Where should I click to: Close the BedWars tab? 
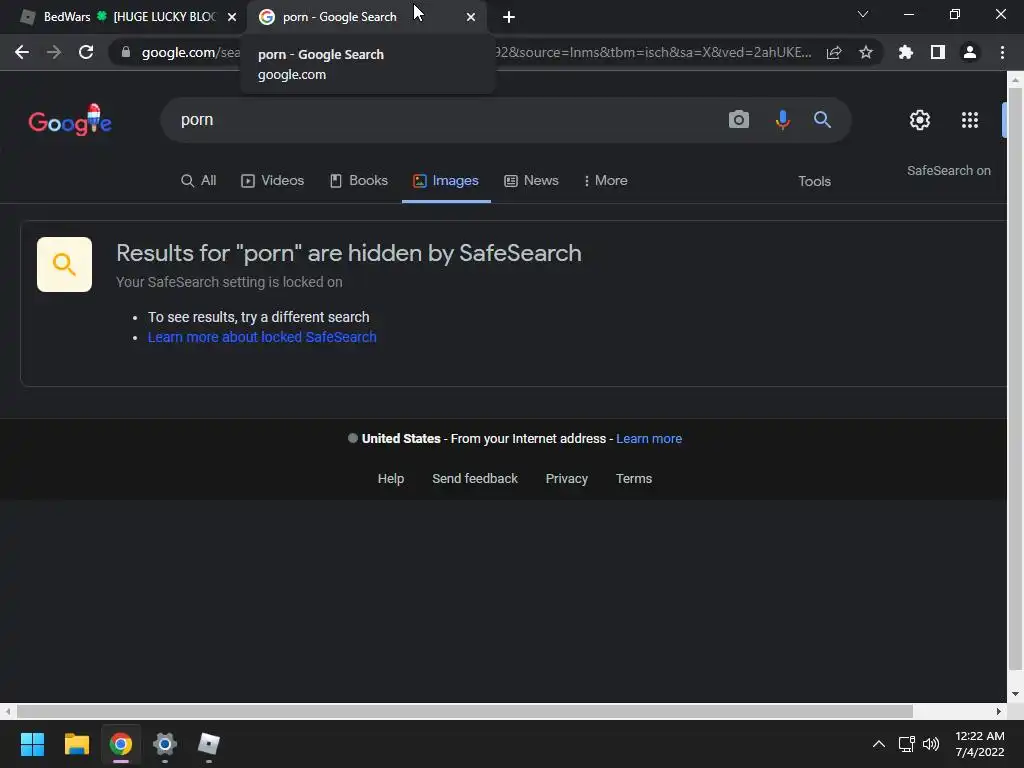pos(232,18)
